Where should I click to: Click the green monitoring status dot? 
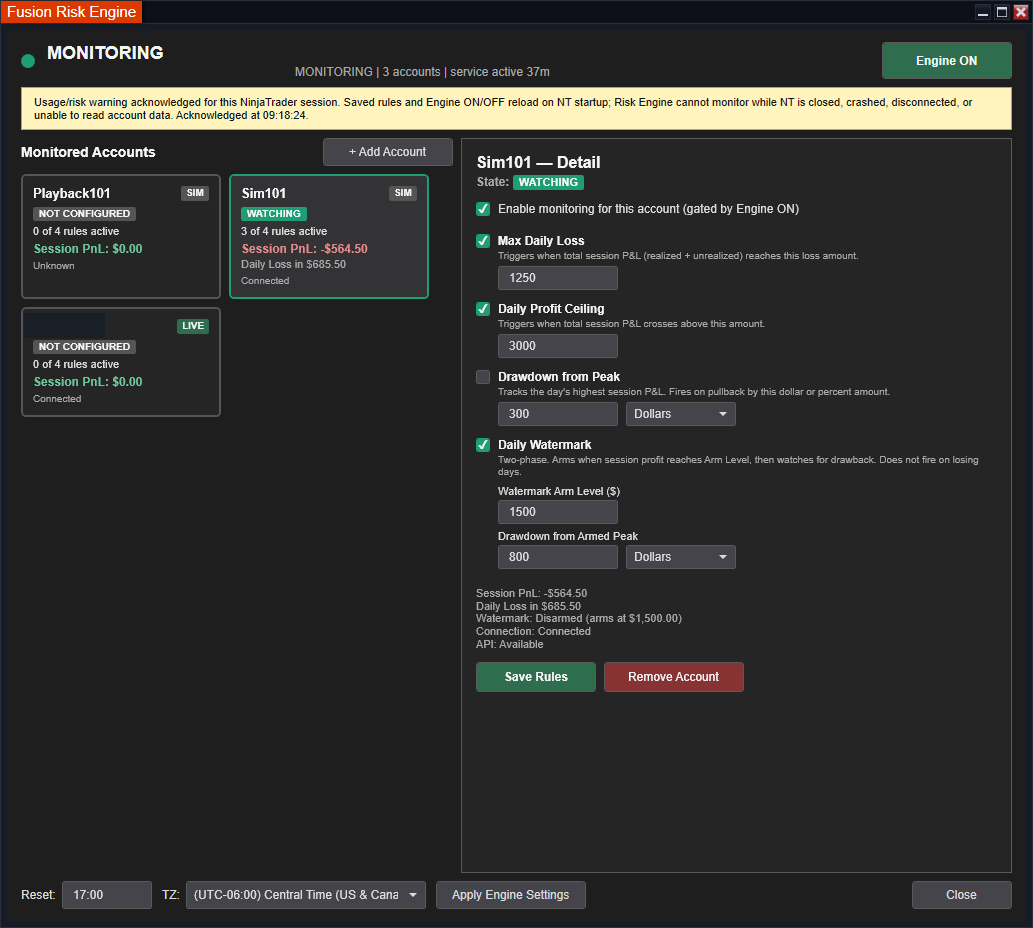(x=28, y=61)
